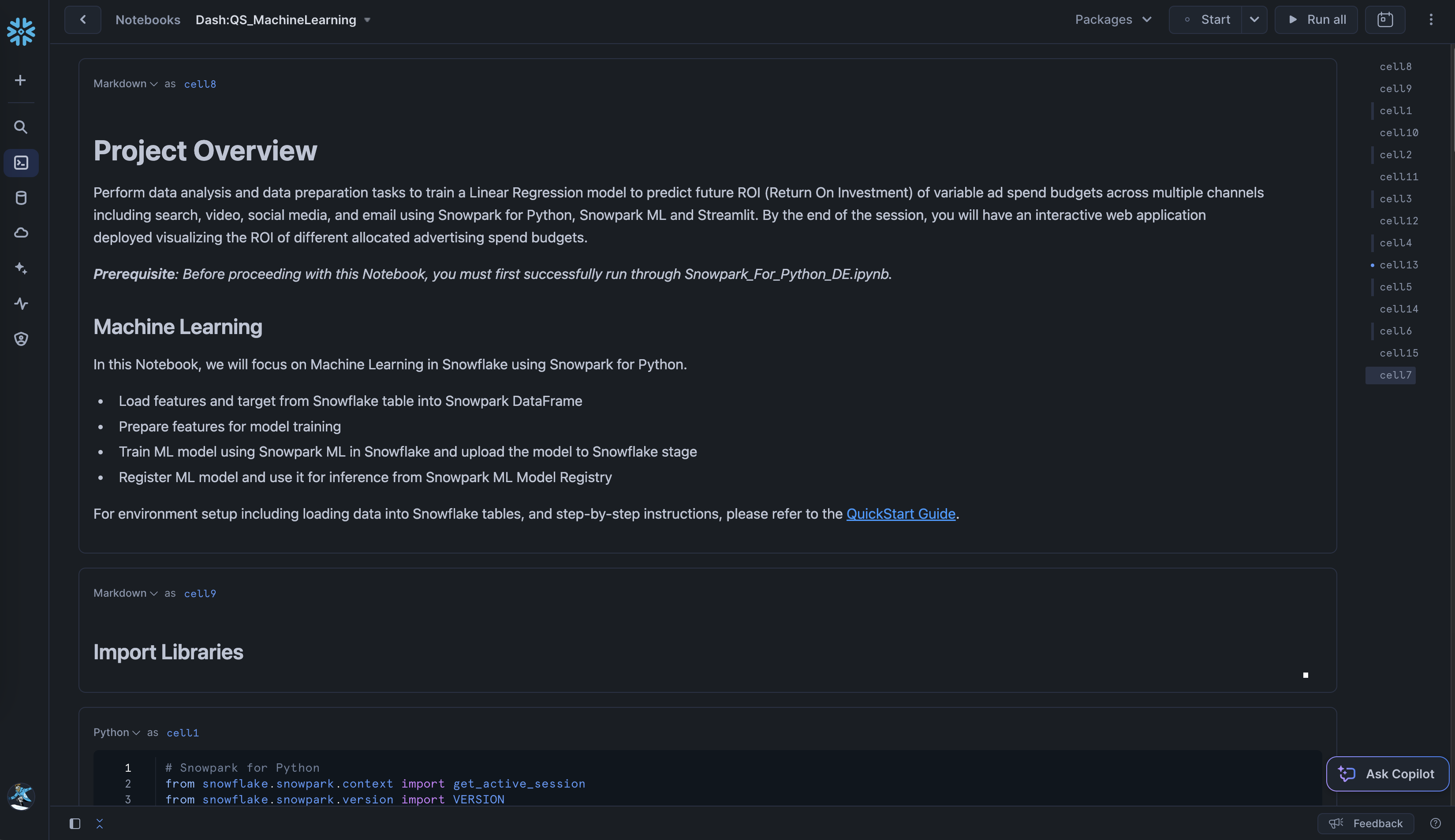The height and width of the screenshot is (840, 1455).
Task: Go back using the left chevron button
Action: [82, 20]
